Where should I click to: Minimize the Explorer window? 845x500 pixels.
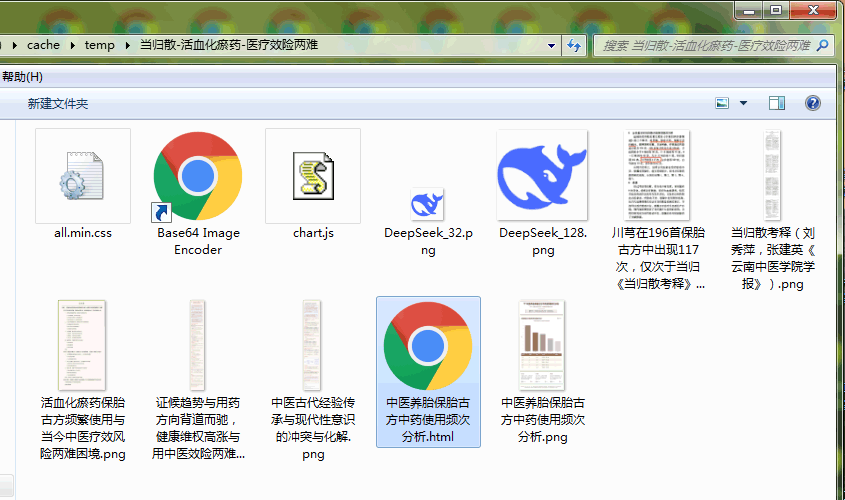[749, 10]
